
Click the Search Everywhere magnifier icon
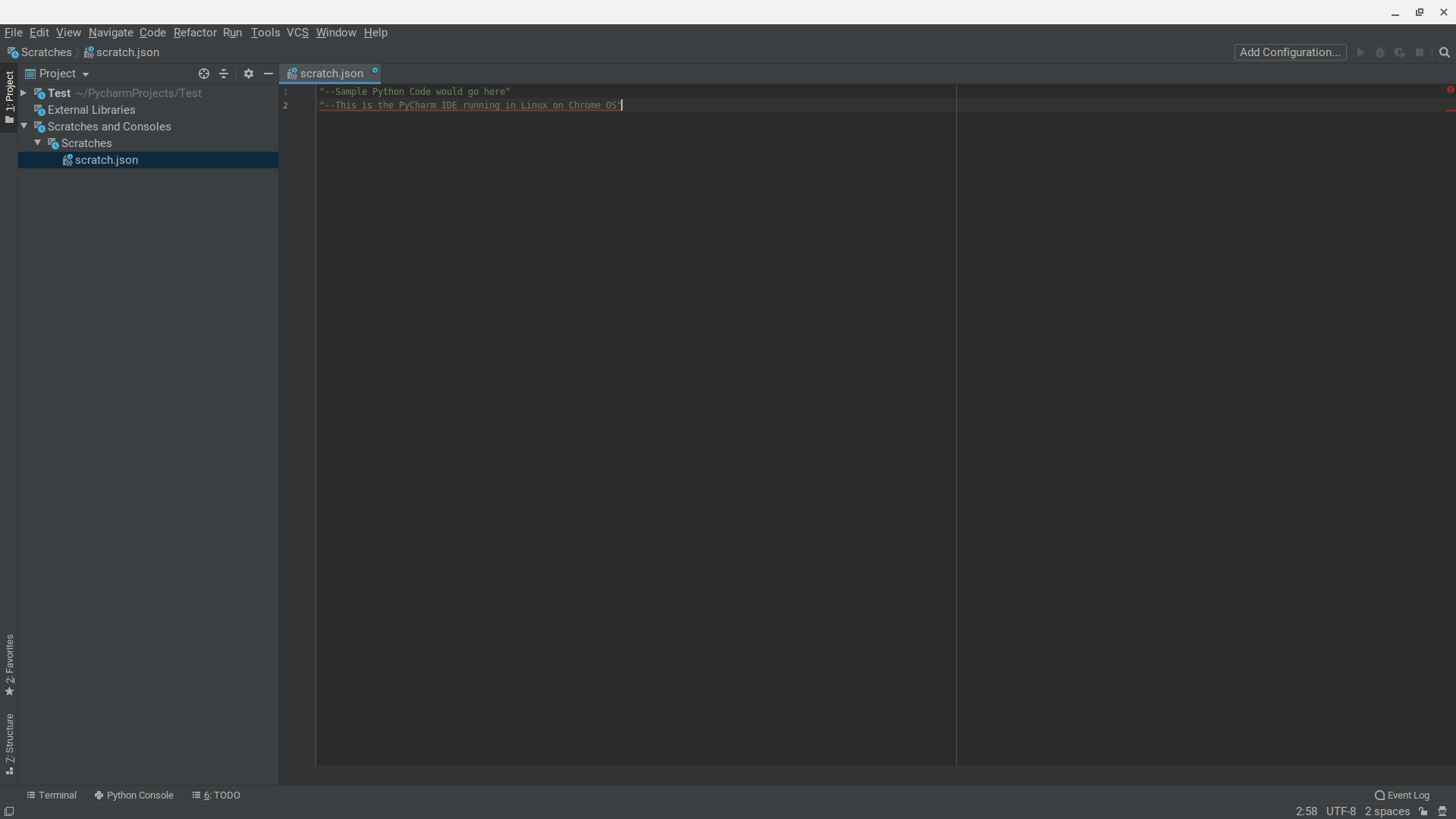click(x=1444, y=52)
